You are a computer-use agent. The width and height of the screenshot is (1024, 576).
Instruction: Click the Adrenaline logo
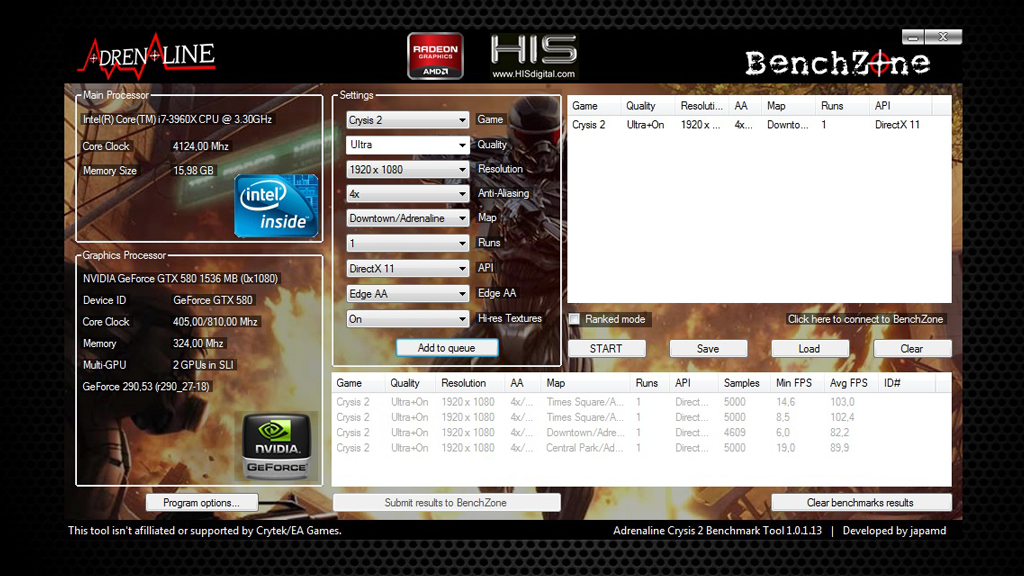tap(147, 56)
